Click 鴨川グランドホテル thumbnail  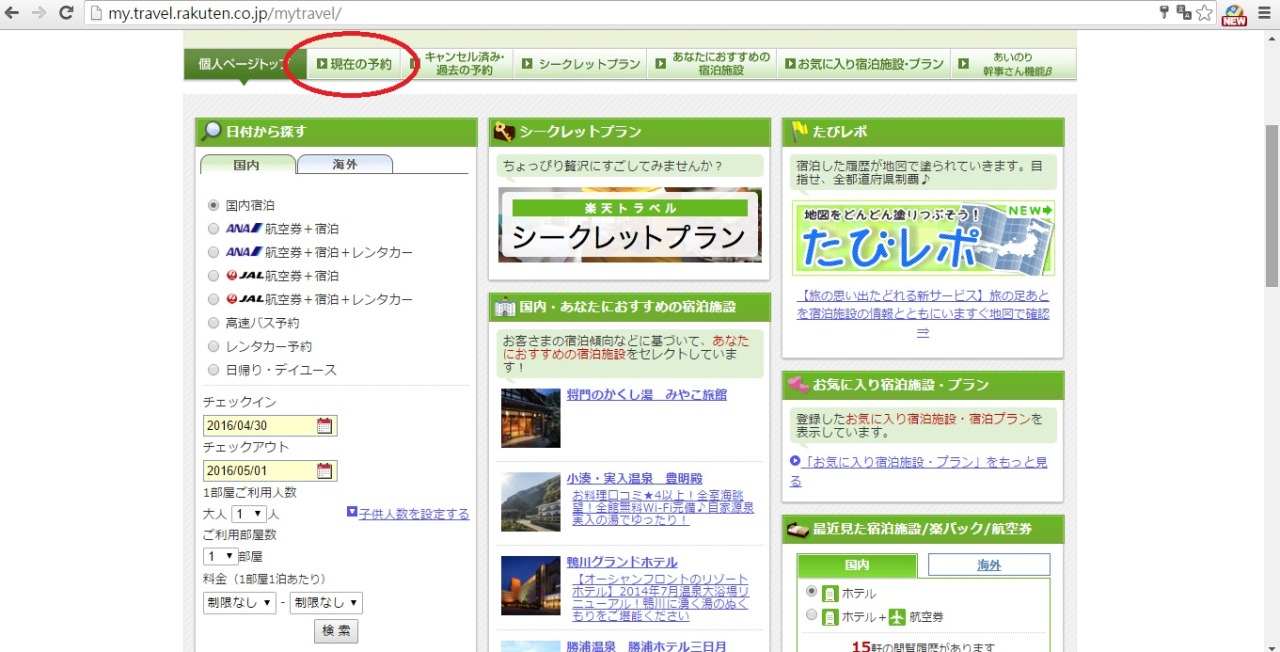[x=531, y=586]
